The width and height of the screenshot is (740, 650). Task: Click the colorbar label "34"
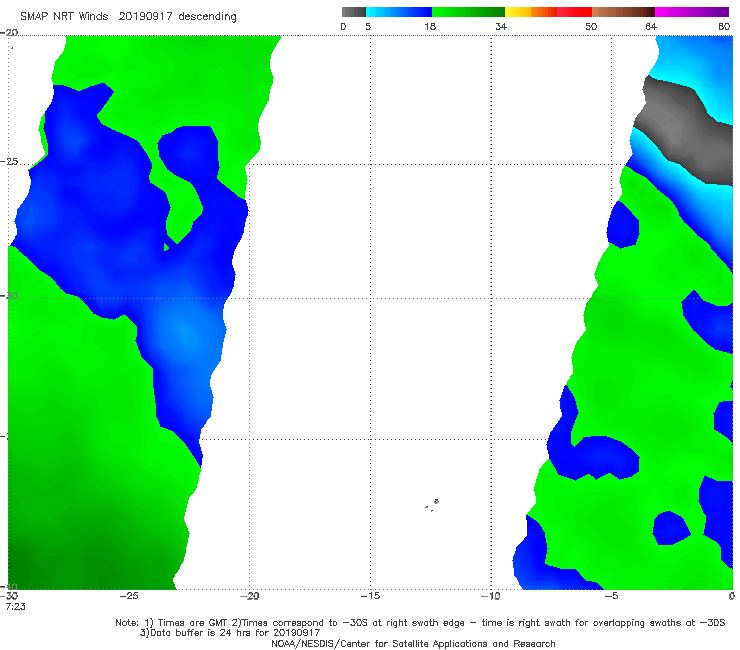coord(501,26)
